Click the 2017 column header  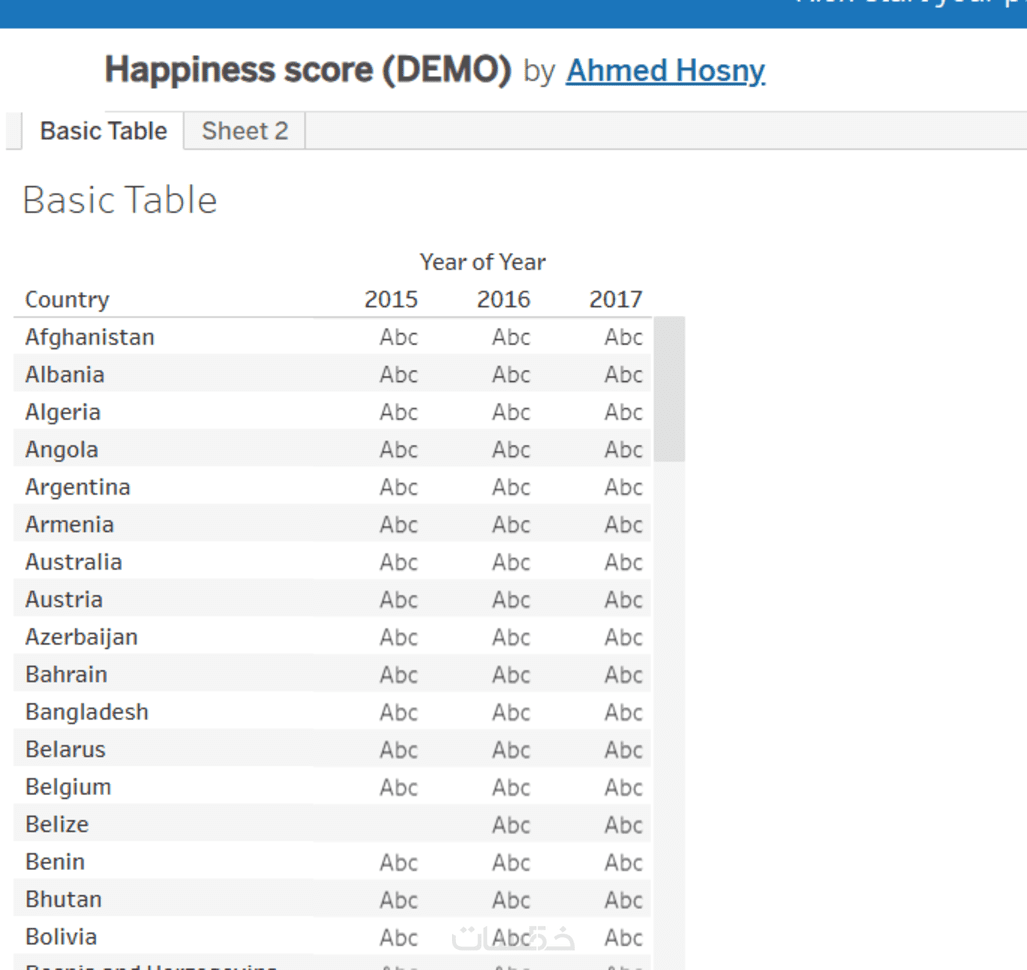click(615, 299)
